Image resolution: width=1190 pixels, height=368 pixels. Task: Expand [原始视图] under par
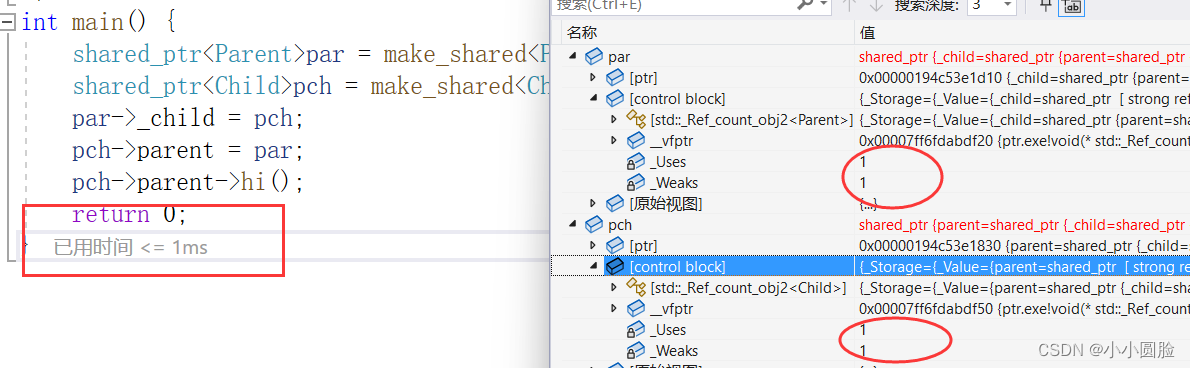coord(593,203)
